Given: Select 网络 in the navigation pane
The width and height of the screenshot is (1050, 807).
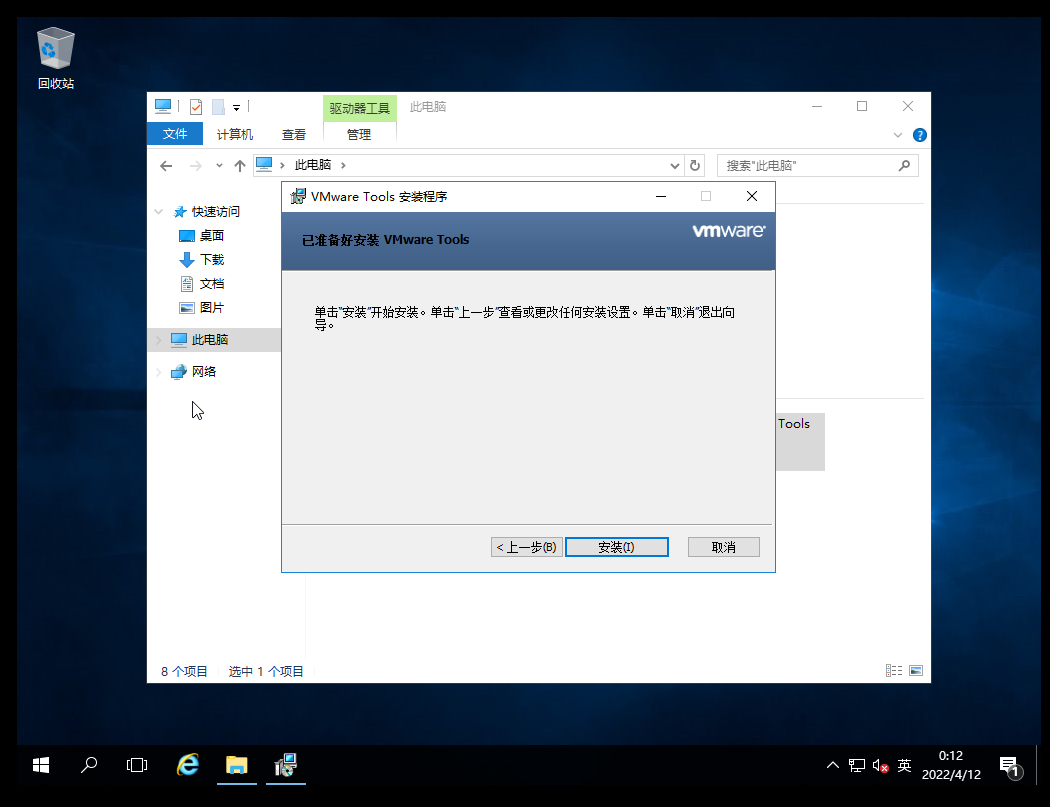Looking at the screenshot, I should click(204, 372).
